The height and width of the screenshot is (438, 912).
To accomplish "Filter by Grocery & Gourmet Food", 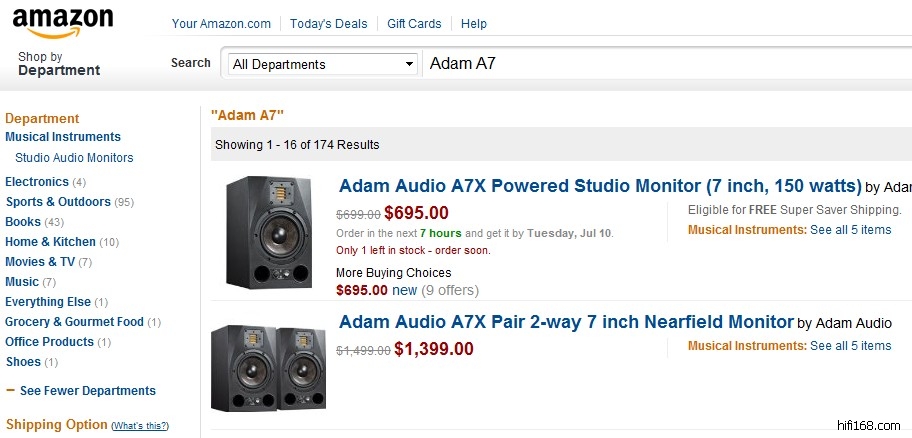I will pos(74,322).
